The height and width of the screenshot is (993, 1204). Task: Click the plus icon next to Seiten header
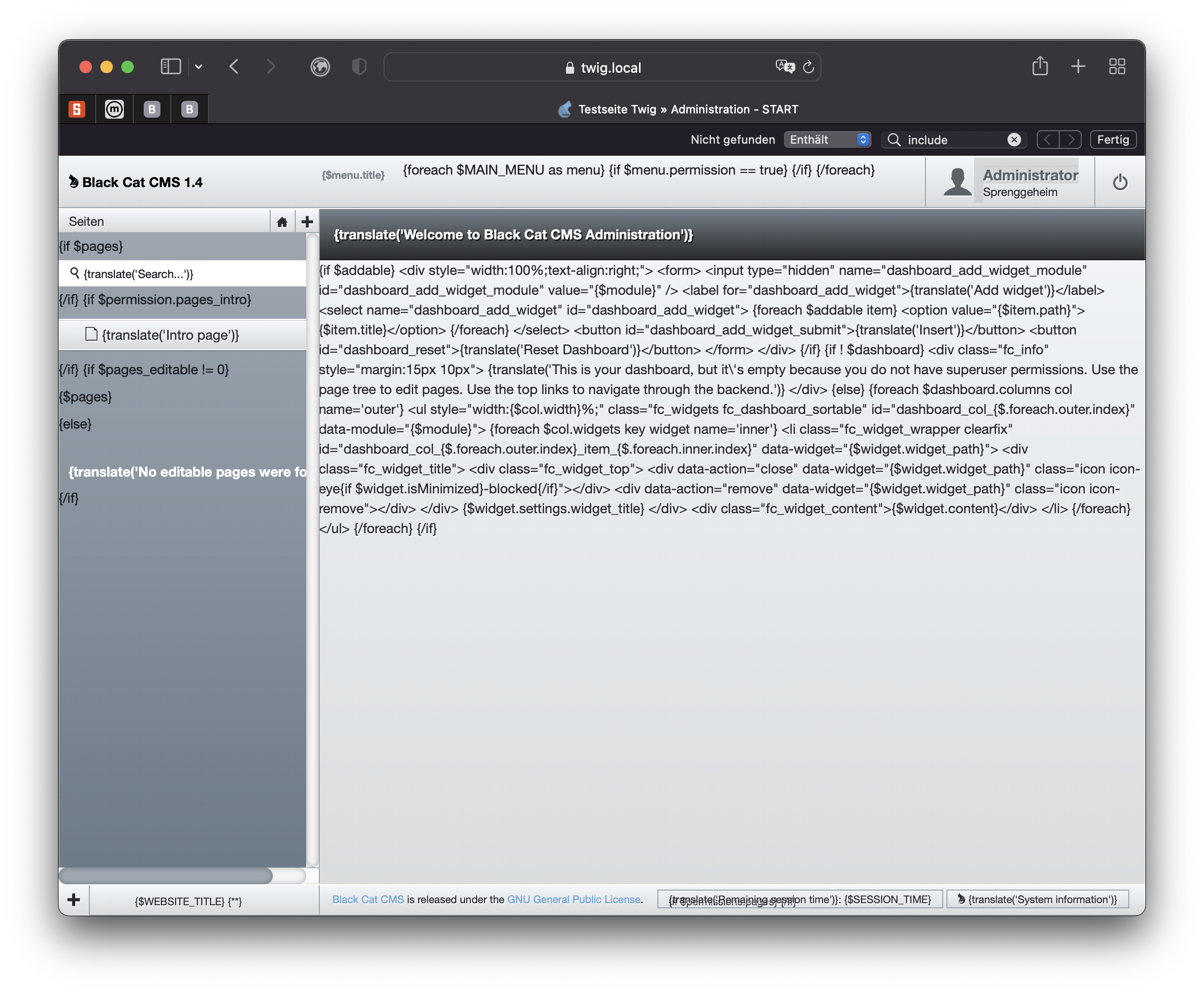(x=307, y=222)
